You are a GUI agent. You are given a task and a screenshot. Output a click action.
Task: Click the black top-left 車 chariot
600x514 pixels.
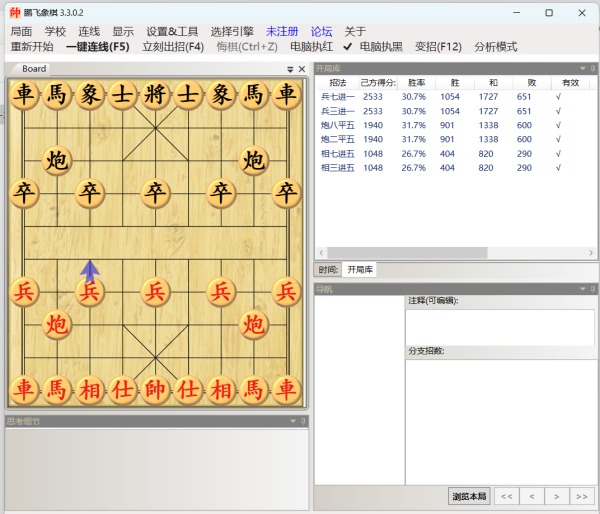tap(24, 95)
